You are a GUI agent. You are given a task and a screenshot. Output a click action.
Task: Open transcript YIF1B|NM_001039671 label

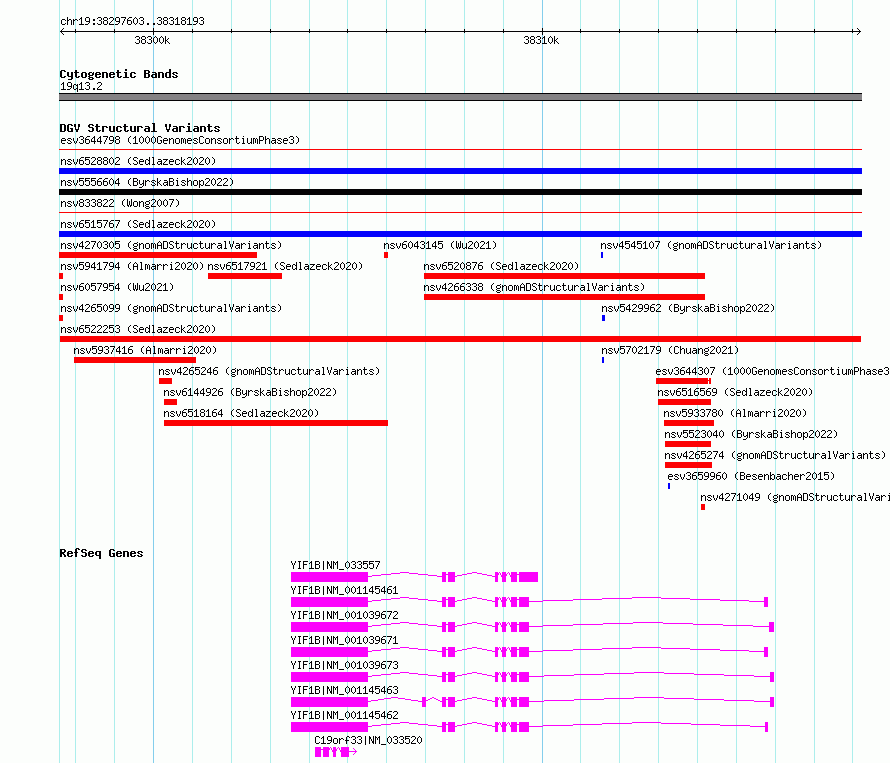345,640
